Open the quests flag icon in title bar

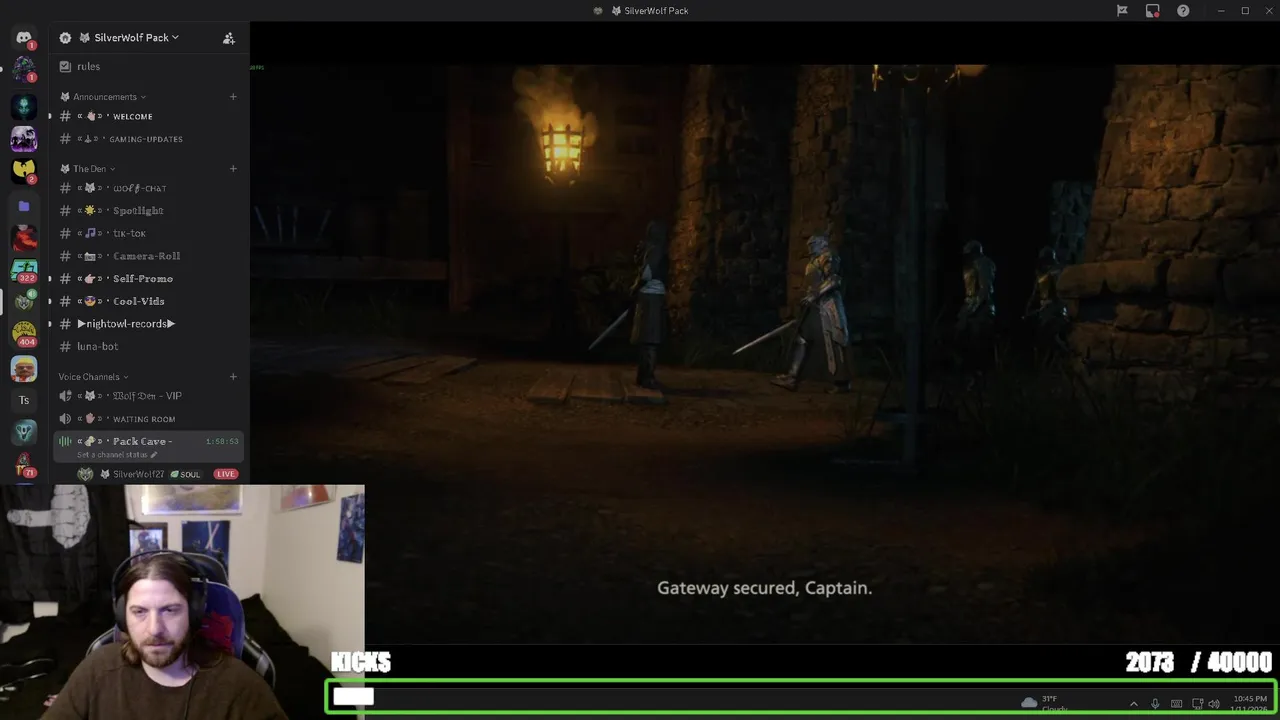(x=1122, y=11)
